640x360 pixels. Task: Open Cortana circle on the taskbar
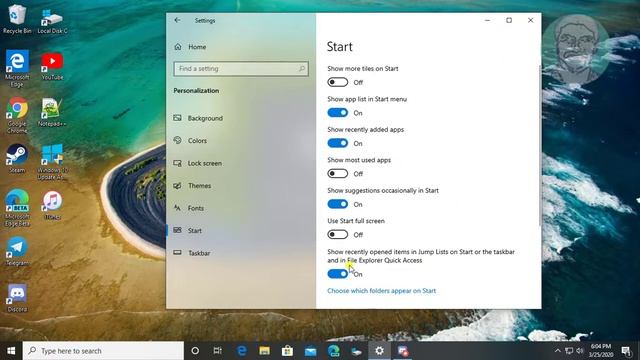(x=195, y=351)
